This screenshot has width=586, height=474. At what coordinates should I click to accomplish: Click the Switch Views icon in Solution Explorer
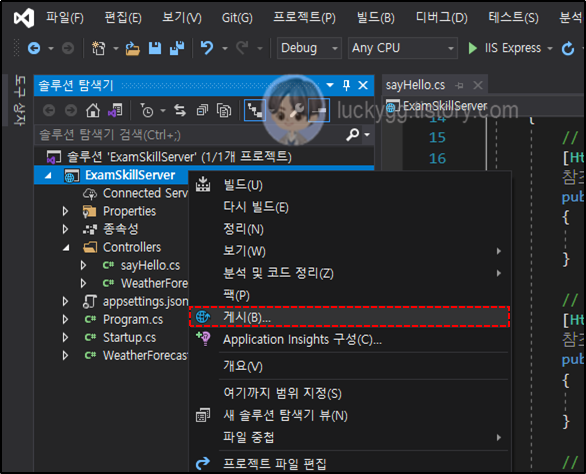tap(115, 111)
